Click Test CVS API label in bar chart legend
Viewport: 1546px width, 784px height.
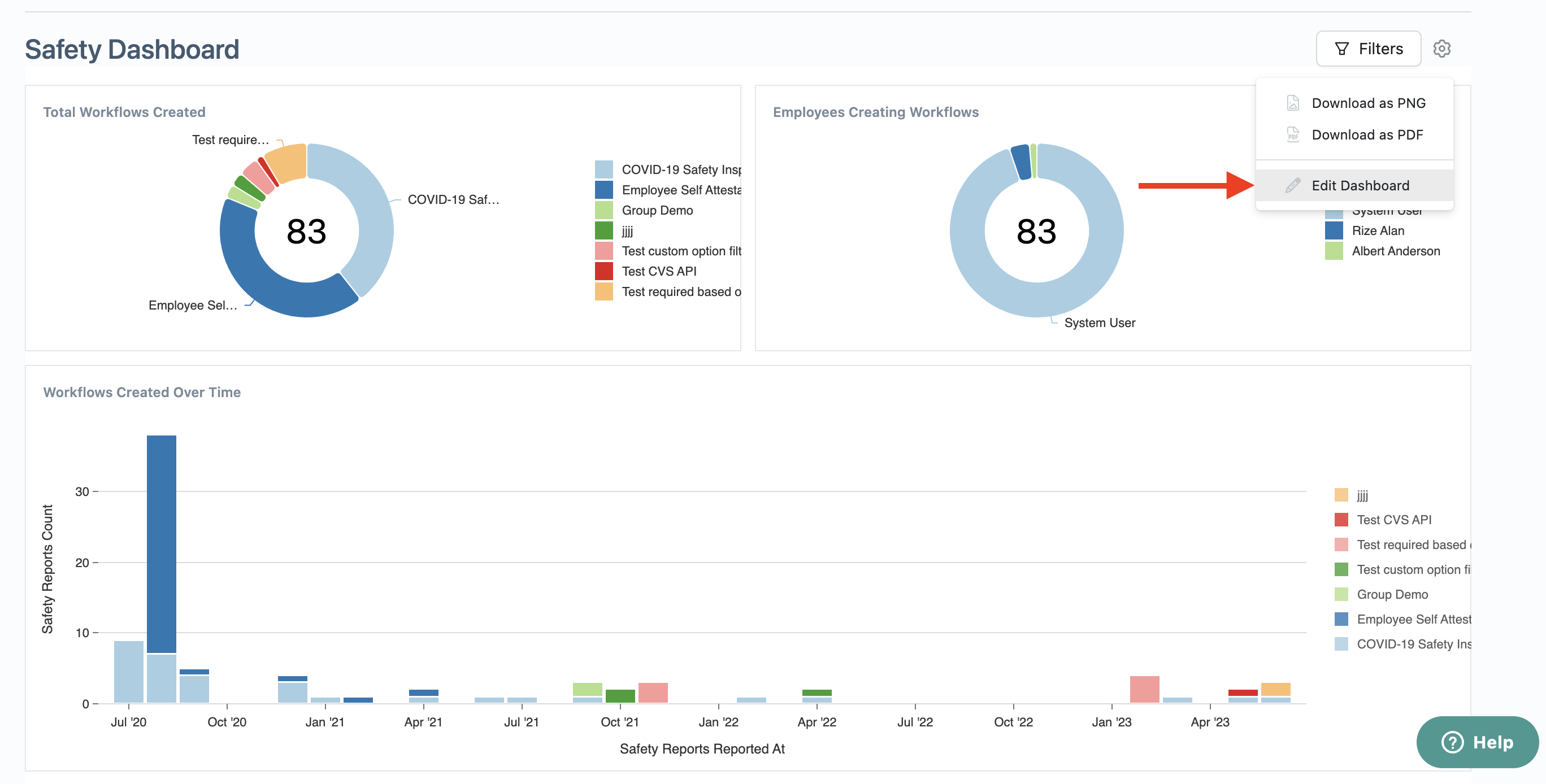1394,520
